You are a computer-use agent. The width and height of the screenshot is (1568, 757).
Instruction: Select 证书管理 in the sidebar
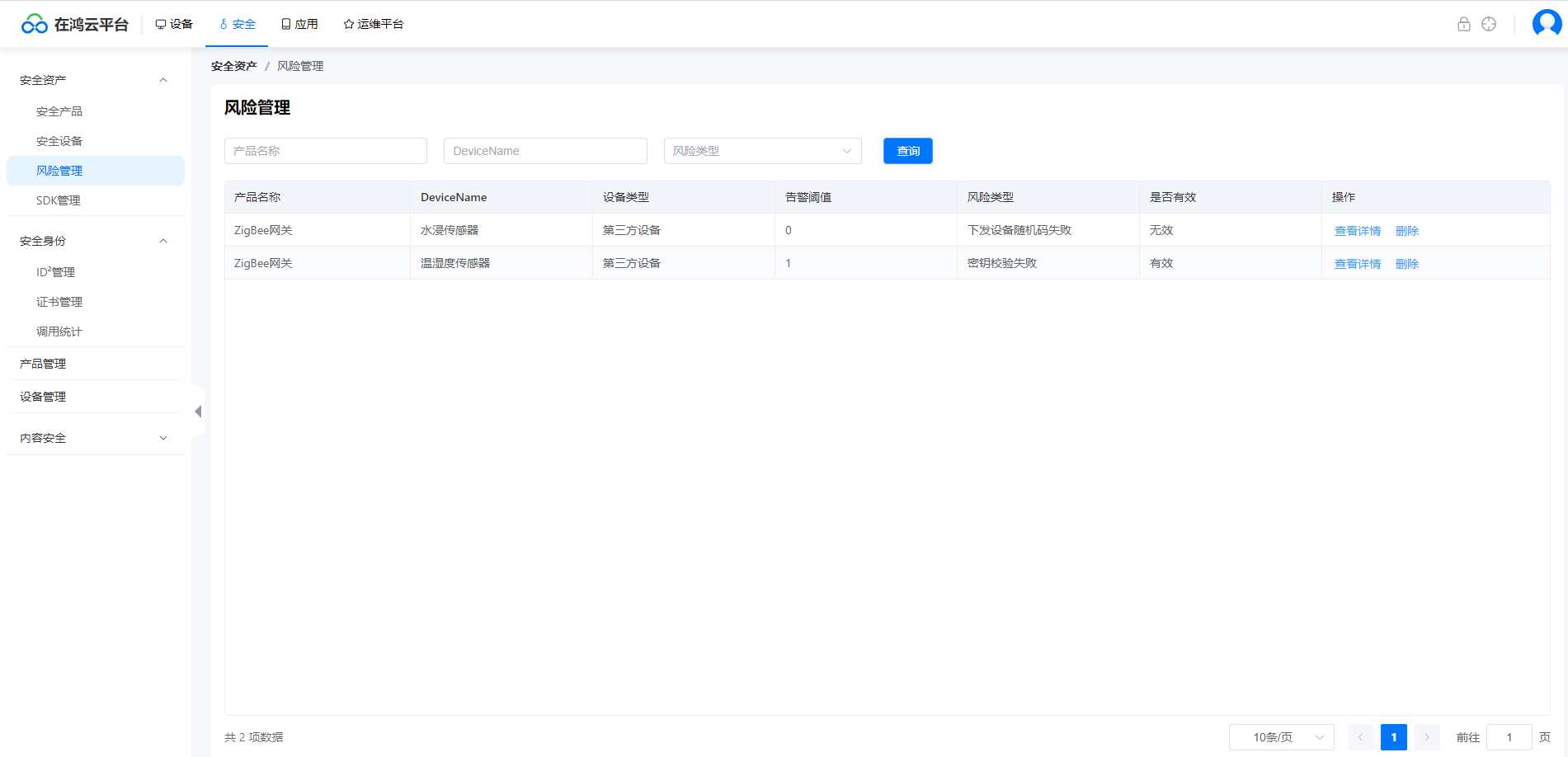tap(96, 302)
